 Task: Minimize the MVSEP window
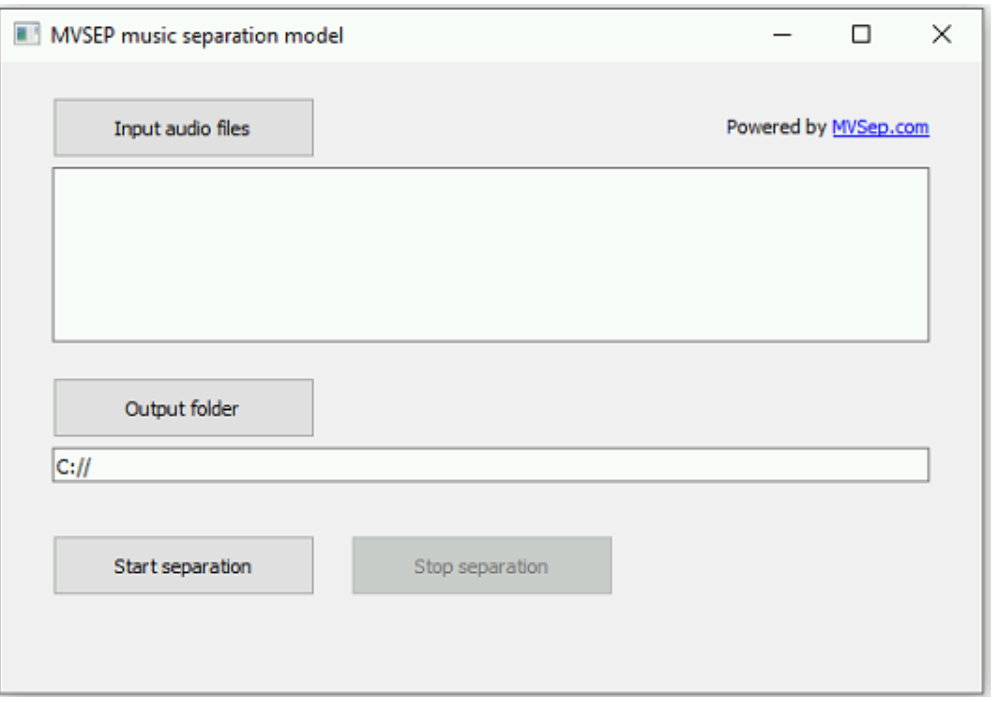click(x=782, y=35)
